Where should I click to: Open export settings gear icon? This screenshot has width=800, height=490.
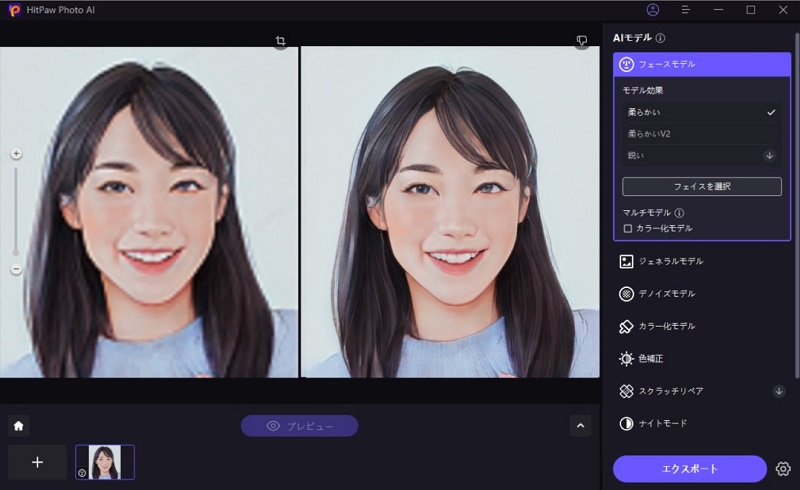pos(783,468)
